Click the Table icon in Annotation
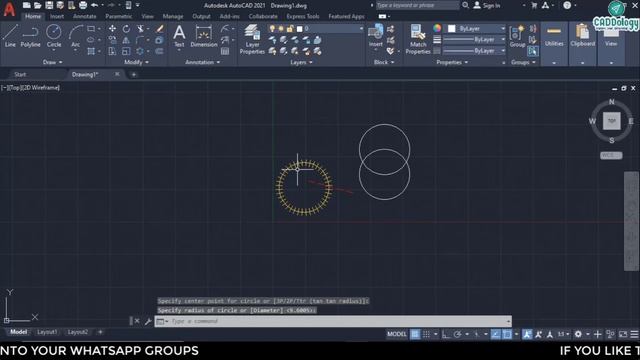Viewport: 640px width, 360px height. coord(225,51)
